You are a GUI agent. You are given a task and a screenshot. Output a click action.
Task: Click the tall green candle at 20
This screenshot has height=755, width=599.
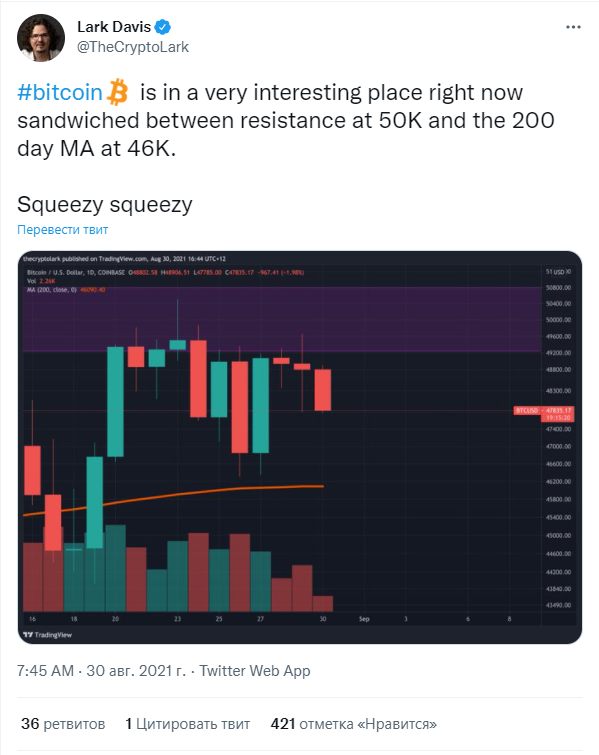point(115,402)
